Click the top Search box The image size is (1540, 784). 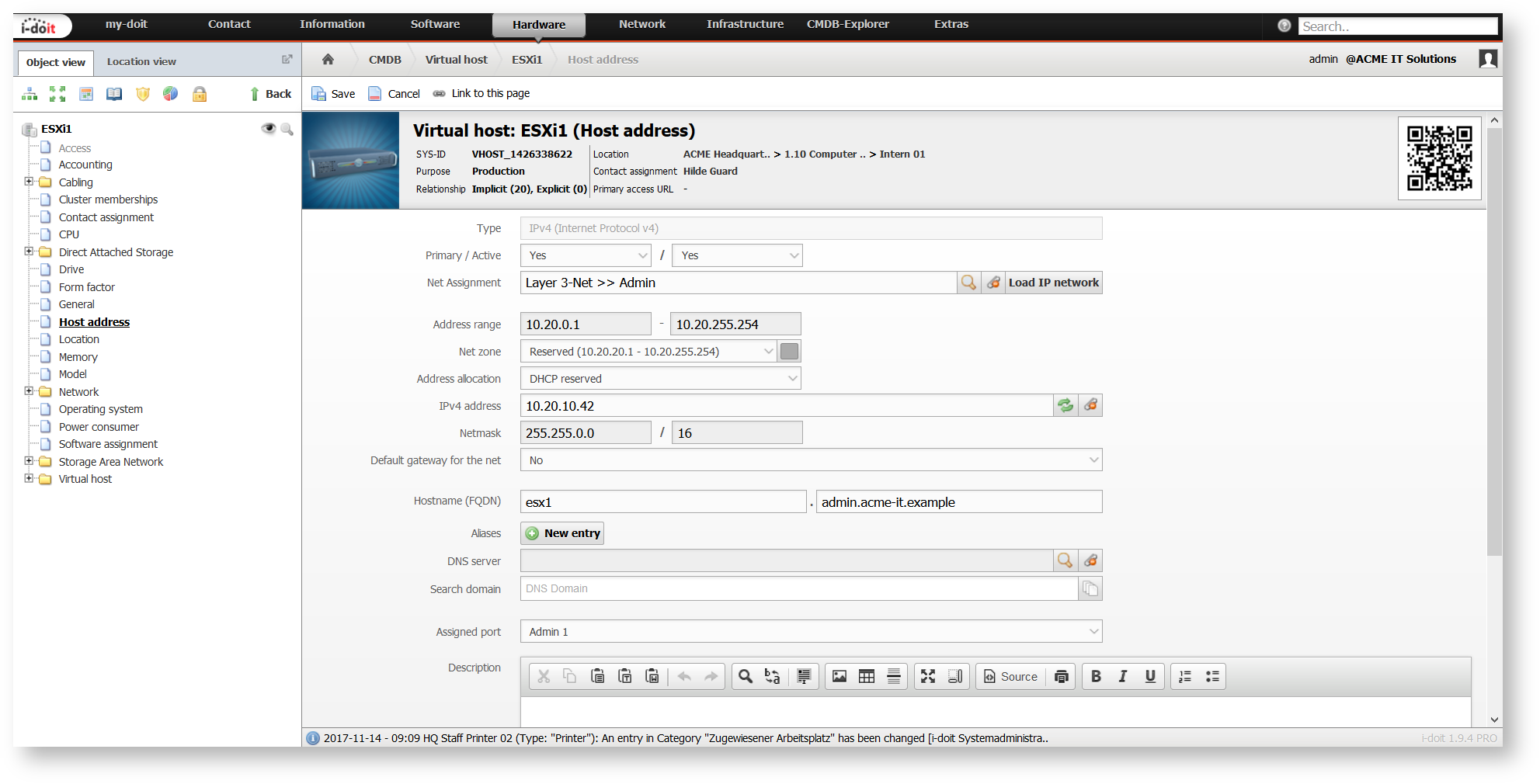pyautogui.click(x=1397, y=26)
